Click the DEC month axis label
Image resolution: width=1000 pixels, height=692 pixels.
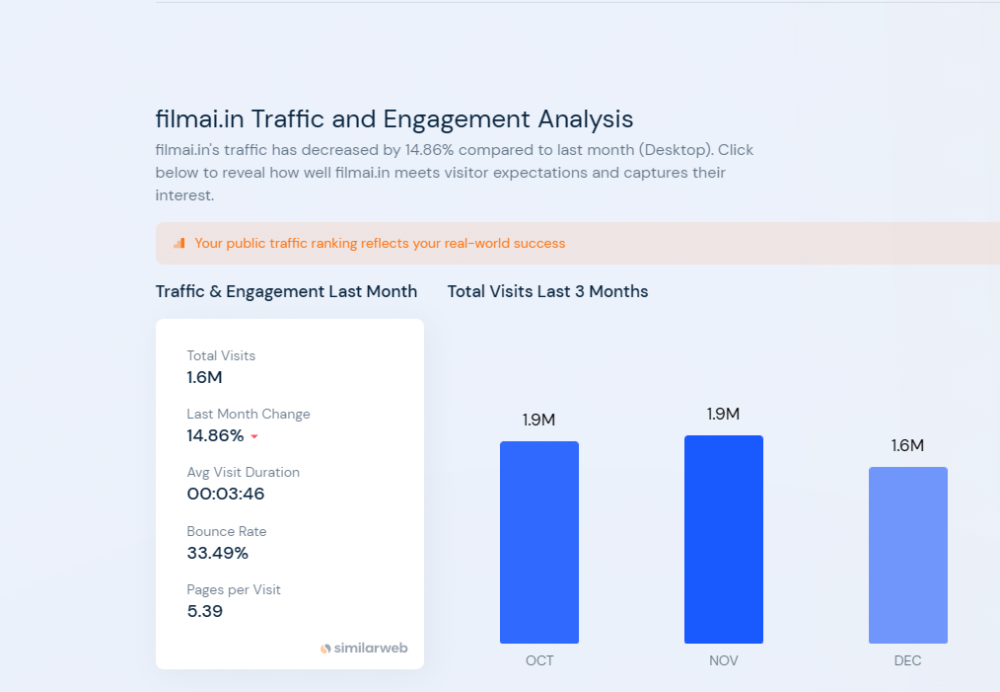tap(908, 661)
